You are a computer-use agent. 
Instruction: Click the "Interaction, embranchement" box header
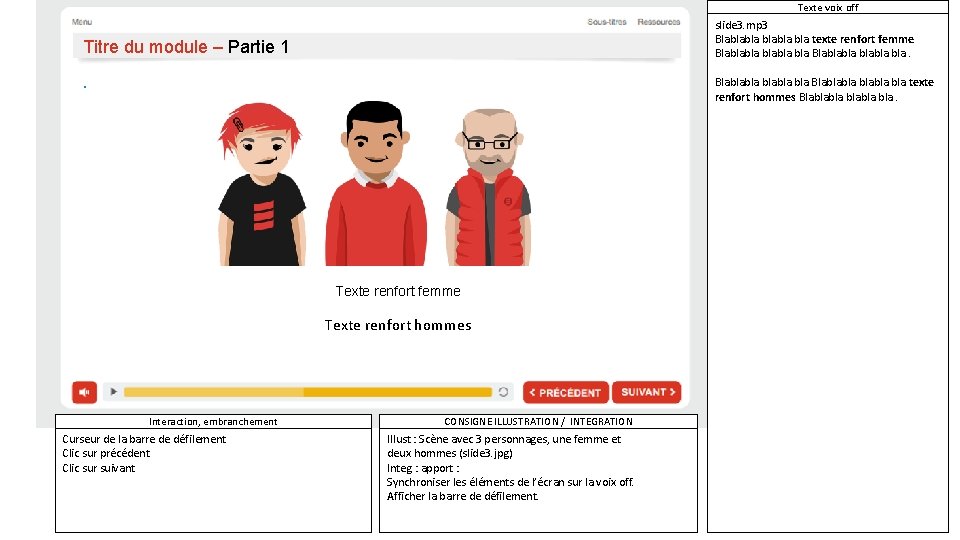(x=213, y=421)
